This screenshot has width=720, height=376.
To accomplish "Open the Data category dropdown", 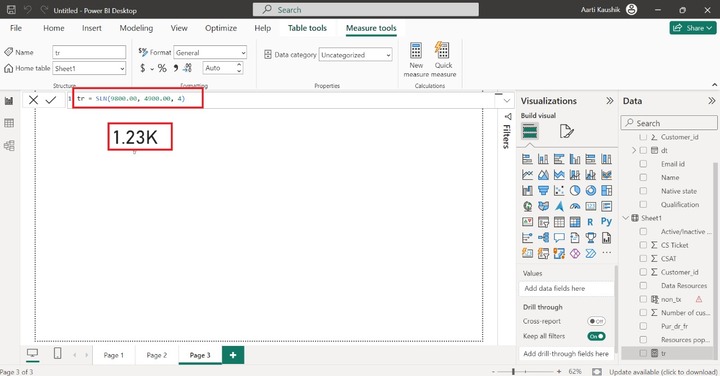I will 355,55.
